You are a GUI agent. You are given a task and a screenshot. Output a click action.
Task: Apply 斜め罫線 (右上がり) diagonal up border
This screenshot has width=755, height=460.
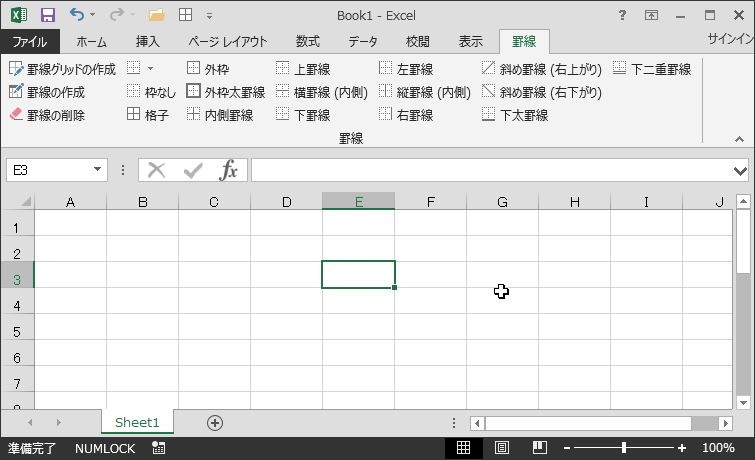541,69
